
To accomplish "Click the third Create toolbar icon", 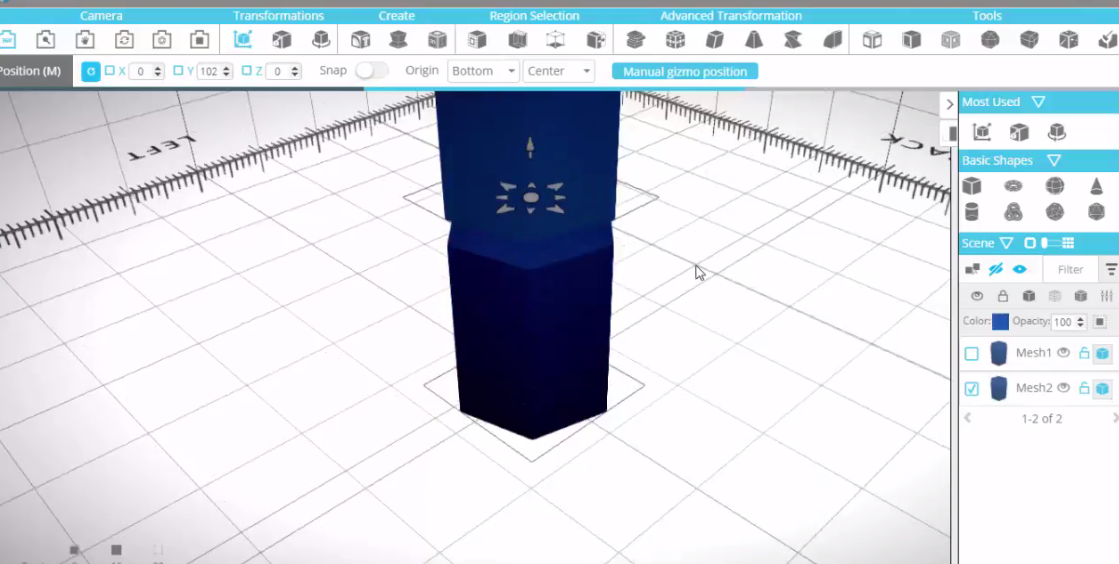I will coord(437,39).
